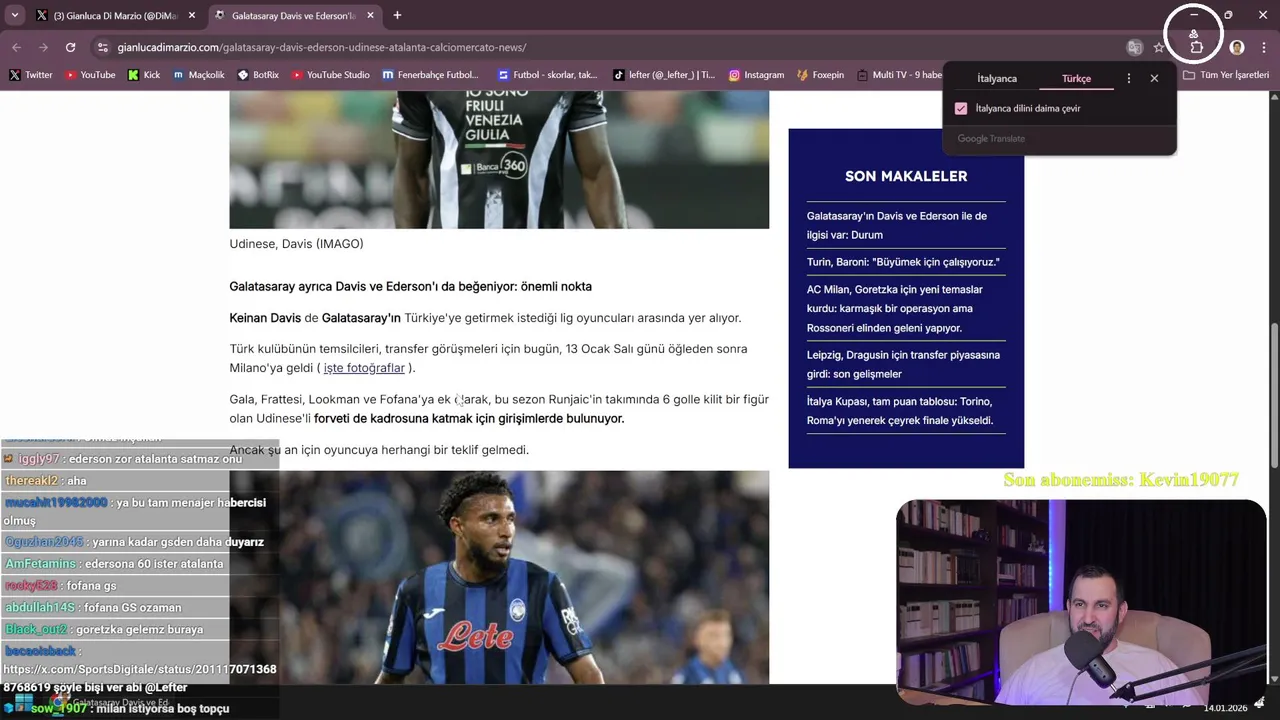
Task: Click the 'SON MAKALELER' heading
Action: (906, 176)
